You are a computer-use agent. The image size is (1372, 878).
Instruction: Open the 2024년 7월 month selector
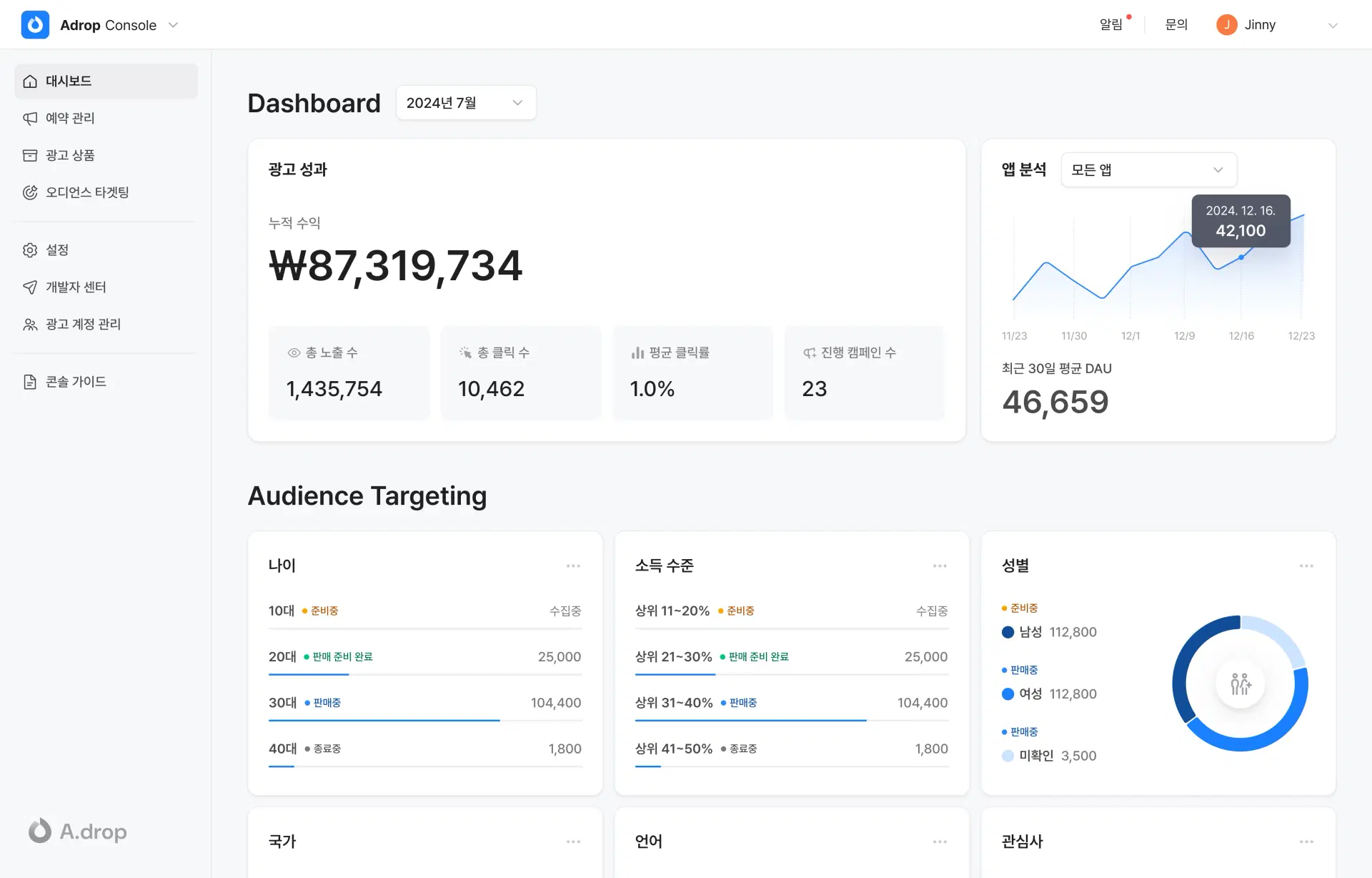coord(465,102)
